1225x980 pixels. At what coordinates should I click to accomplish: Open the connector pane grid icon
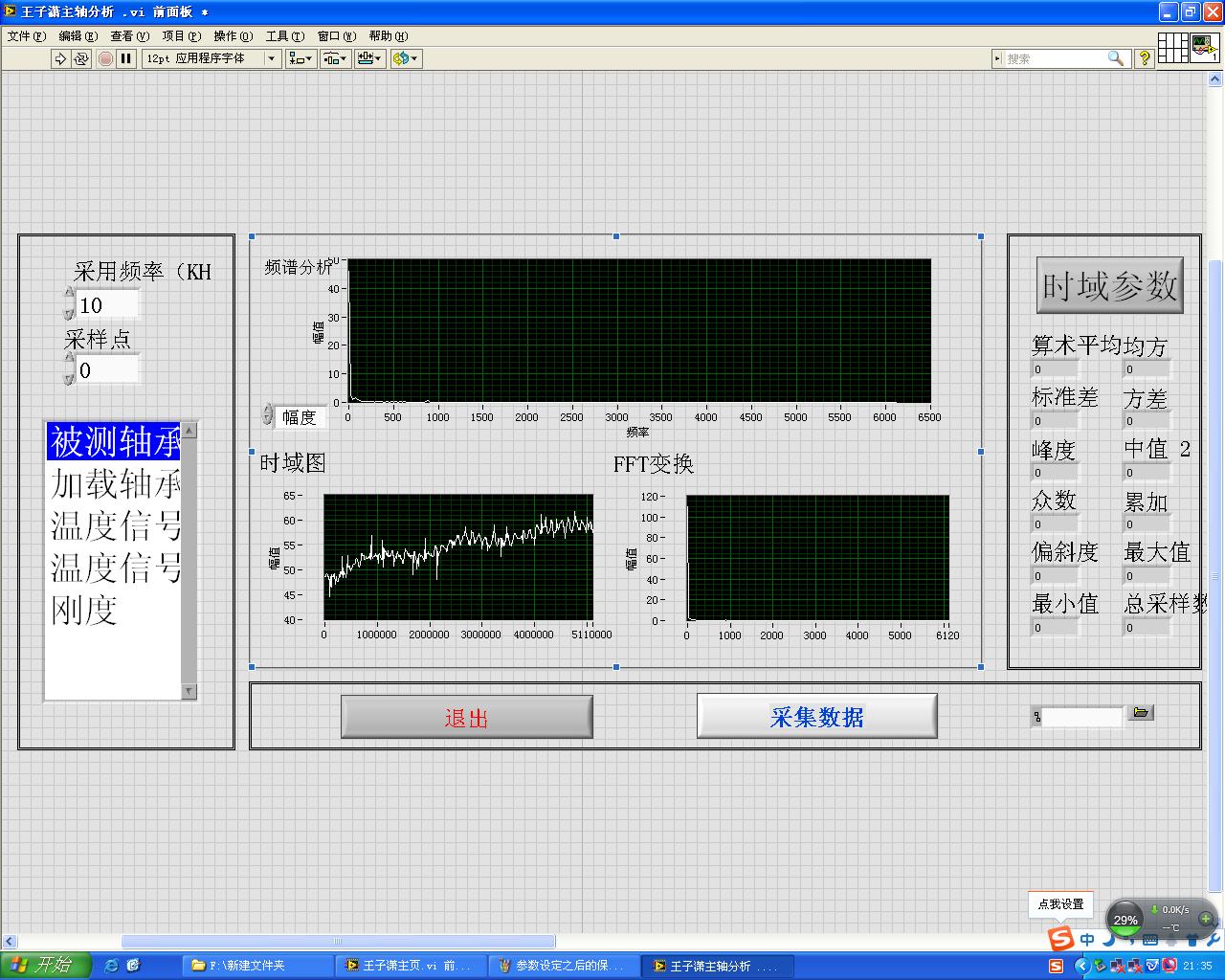pos(1173,48)
